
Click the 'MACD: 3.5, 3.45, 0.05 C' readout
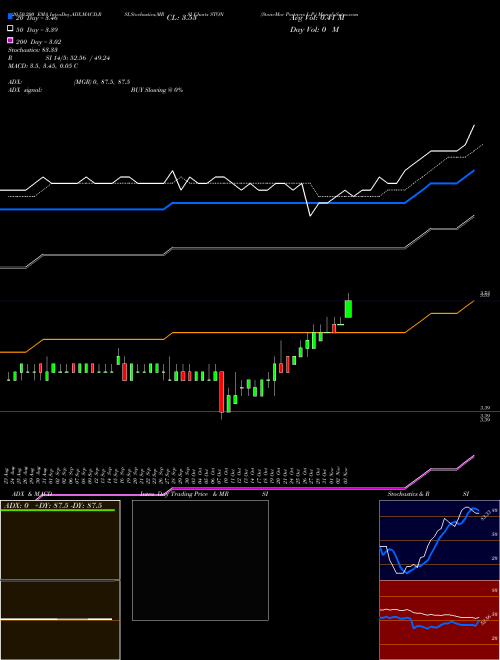43,66
